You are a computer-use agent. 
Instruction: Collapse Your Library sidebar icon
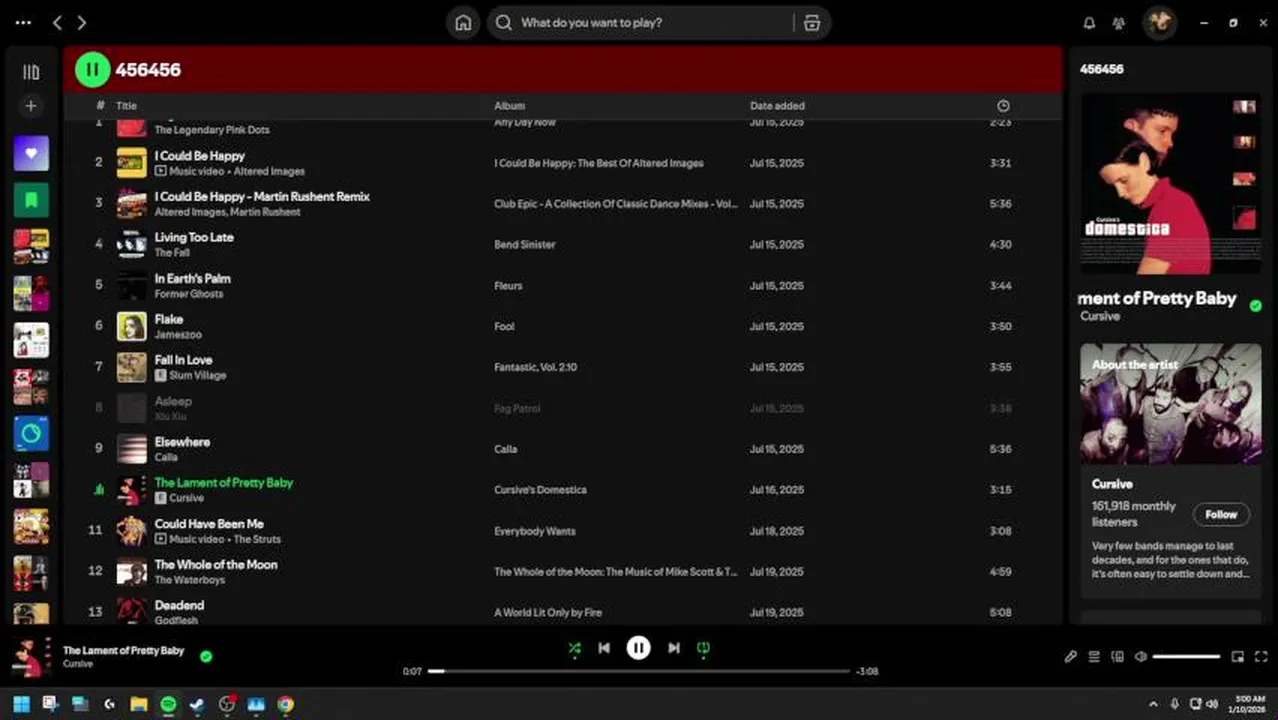[x=31, y=72]
